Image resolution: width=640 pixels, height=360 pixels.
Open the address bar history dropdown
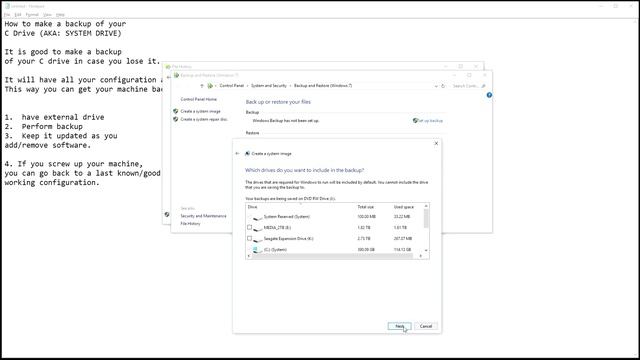[436, 86]
